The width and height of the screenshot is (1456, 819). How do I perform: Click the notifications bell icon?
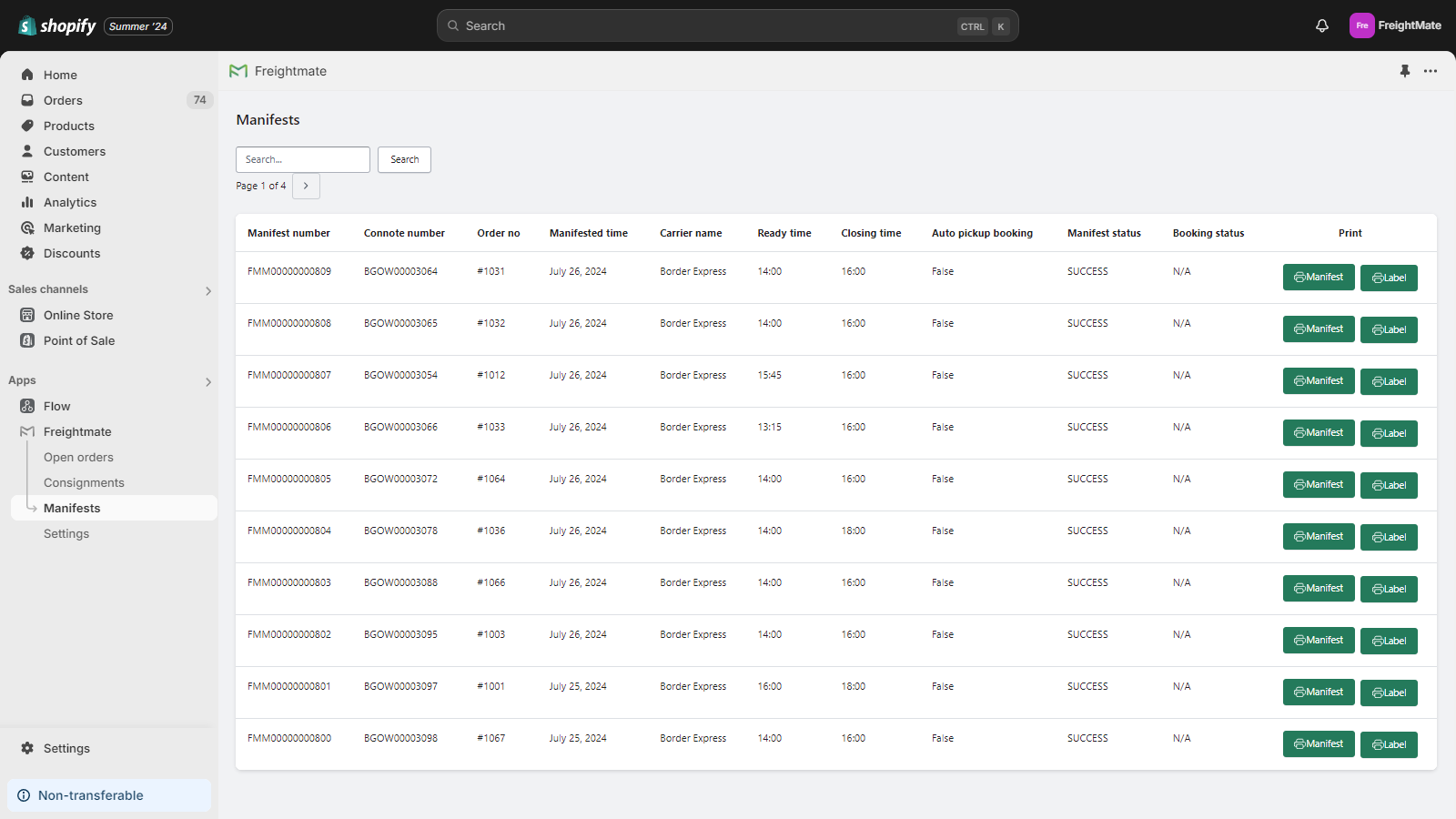(1322, 25)
